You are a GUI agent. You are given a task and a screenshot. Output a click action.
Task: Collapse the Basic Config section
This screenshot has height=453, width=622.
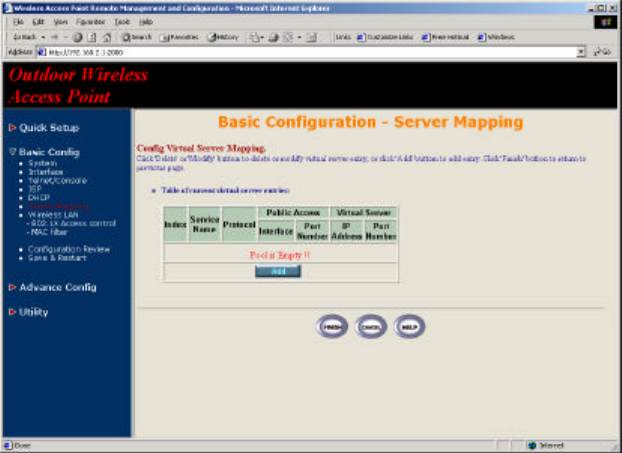click(x=44, y=152)
